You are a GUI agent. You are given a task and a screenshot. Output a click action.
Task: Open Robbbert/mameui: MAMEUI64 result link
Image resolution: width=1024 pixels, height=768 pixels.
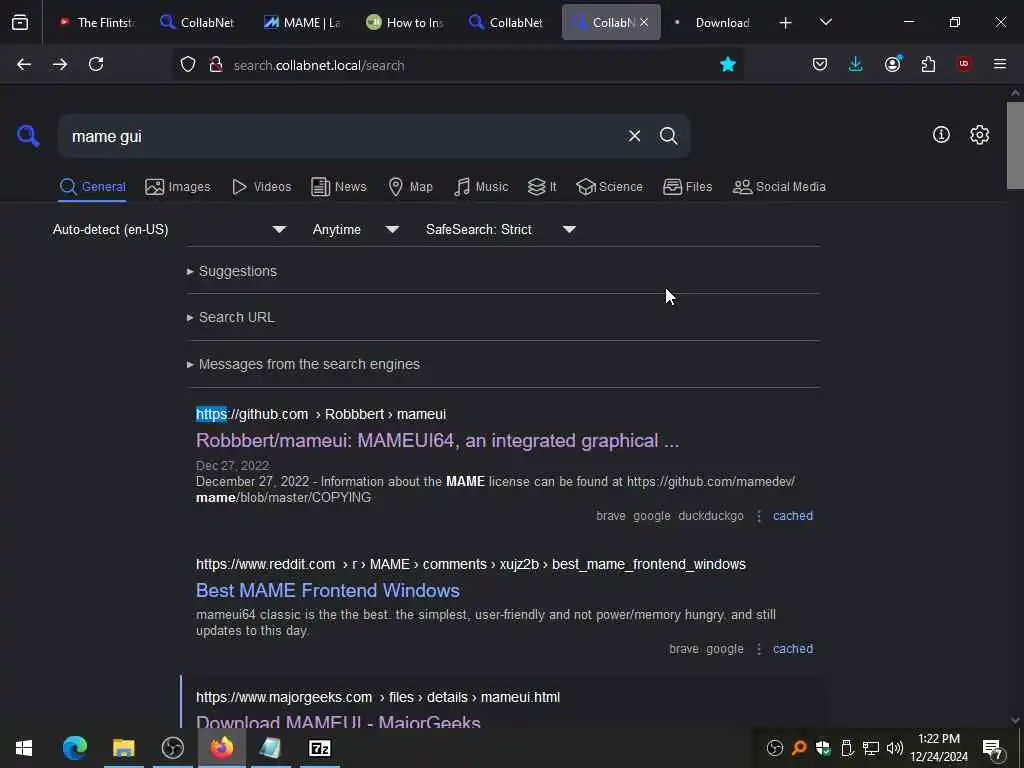click(x=437, y=441)
